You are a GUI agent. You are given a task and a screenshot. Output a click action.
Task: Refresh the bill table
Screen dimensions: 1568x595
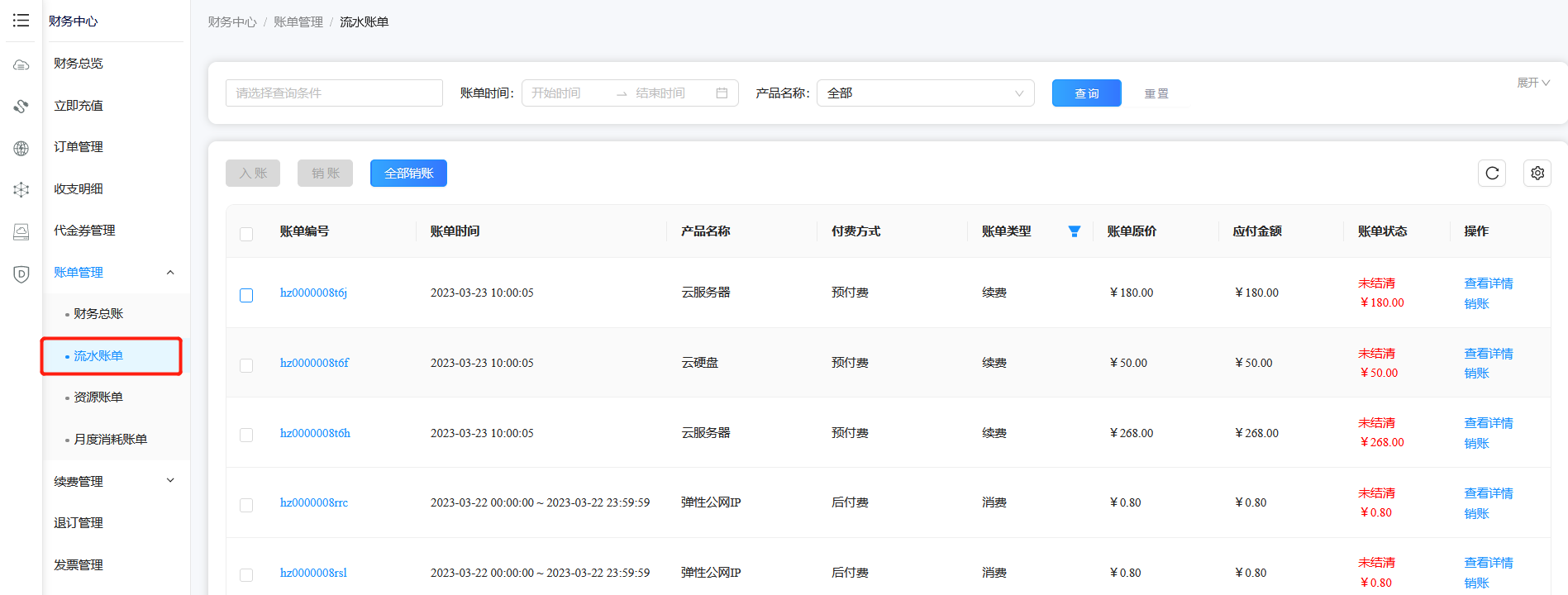1492,173
